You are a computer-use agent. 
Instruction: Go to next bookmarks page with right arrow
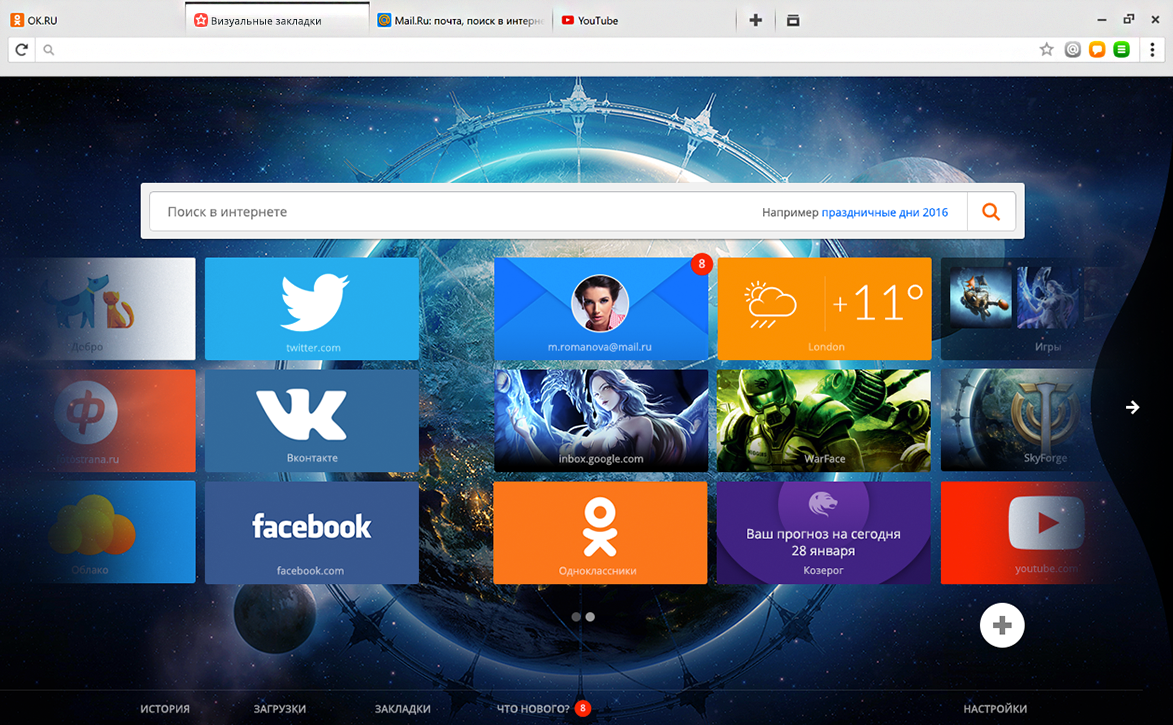pos(1132,407)
